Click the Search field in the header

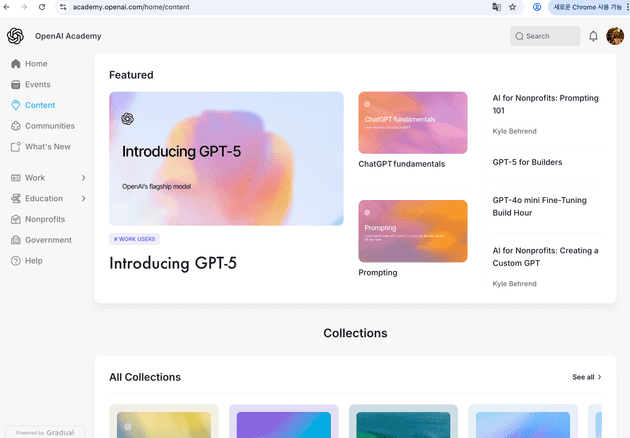point(545,36)
